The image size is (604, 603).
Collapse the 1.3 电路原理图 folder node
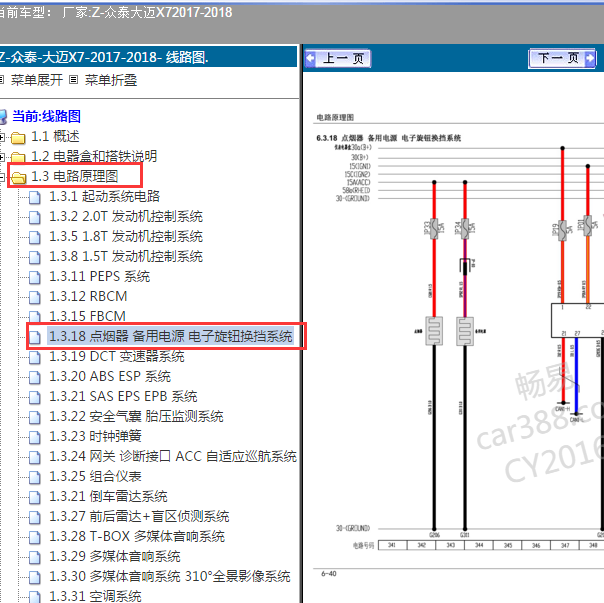tap(2, 177)
